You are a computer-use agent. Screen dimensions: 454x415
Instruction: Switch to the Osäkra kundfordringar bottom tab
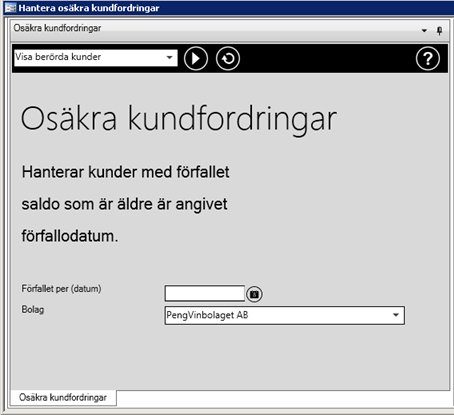tap(63, 397)
